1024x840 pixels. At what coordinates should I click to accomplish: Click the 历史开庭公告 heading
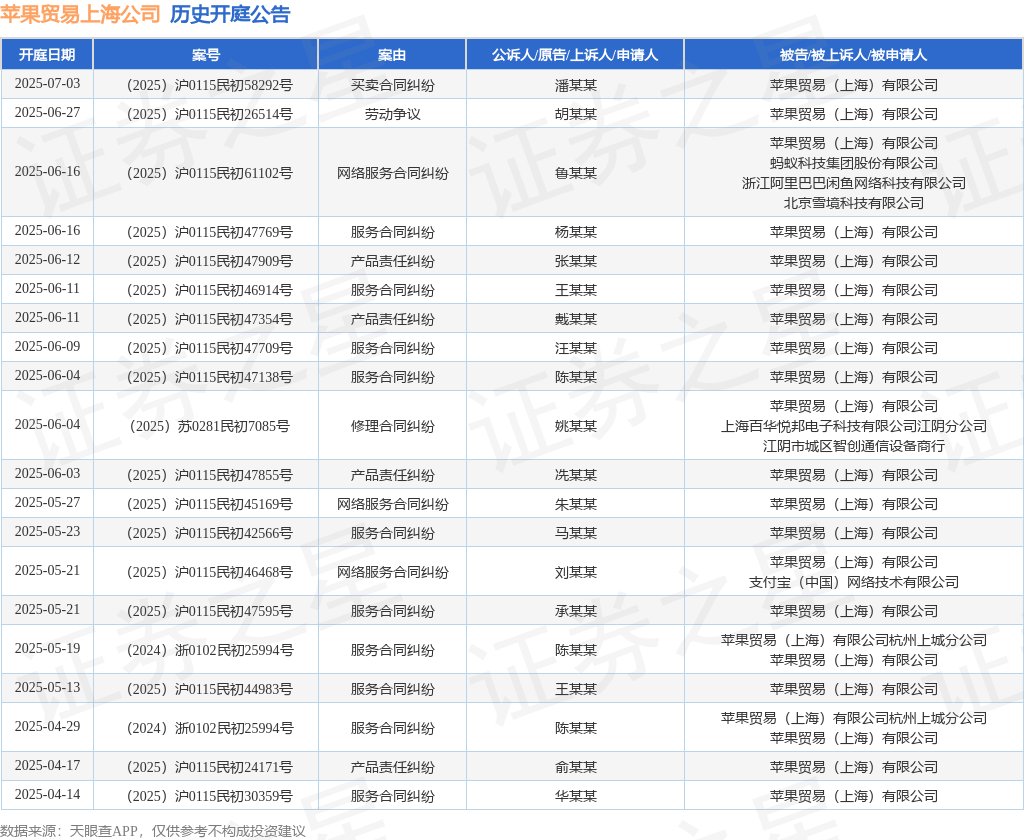coord(230,14)
